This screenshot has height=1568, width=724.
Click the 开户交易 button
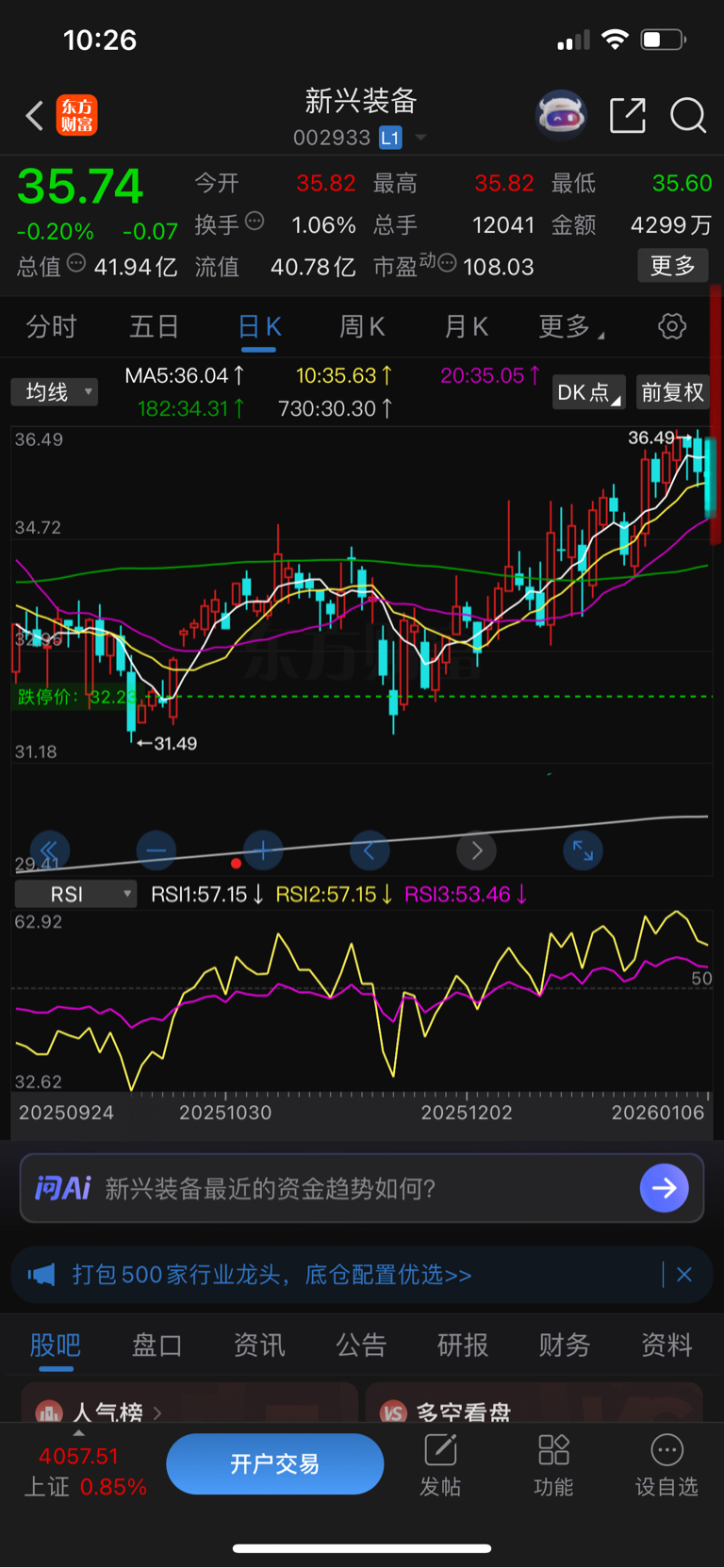click(275, 1463)
